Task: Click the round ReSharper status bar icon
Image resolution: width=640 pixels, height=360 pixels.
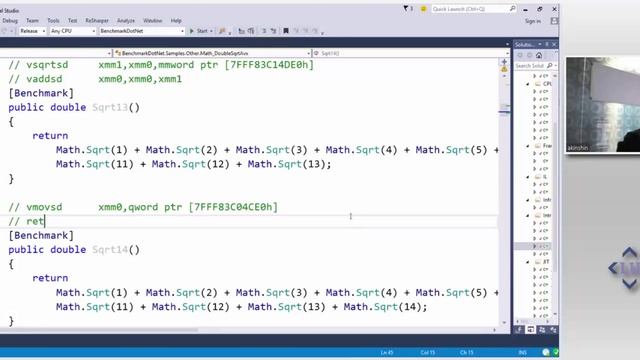Action: (x=546, y=352)
